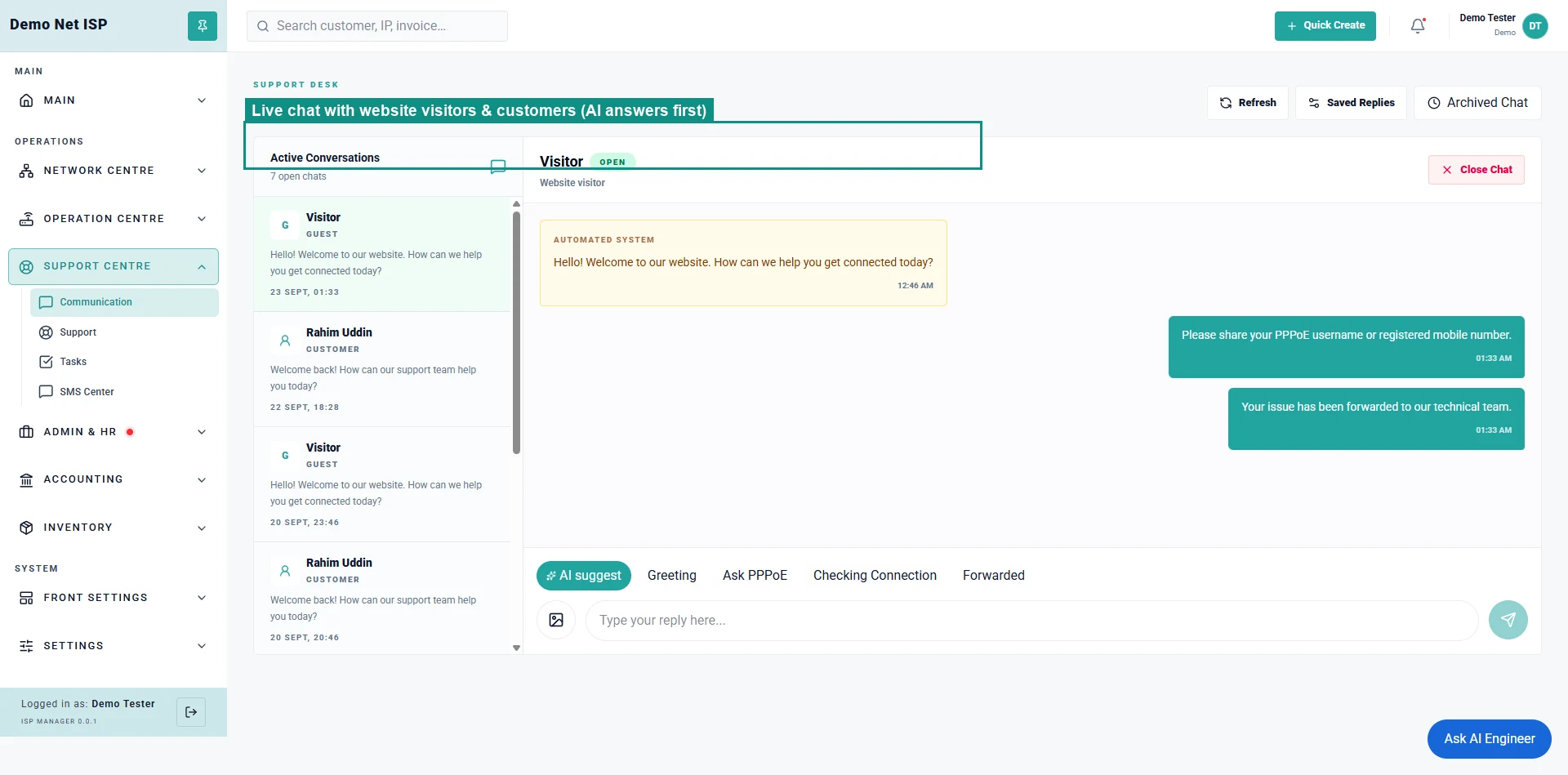Open the Ask AI Engineer assistant
This screenshot has height=775, width=1568.
1490,739
